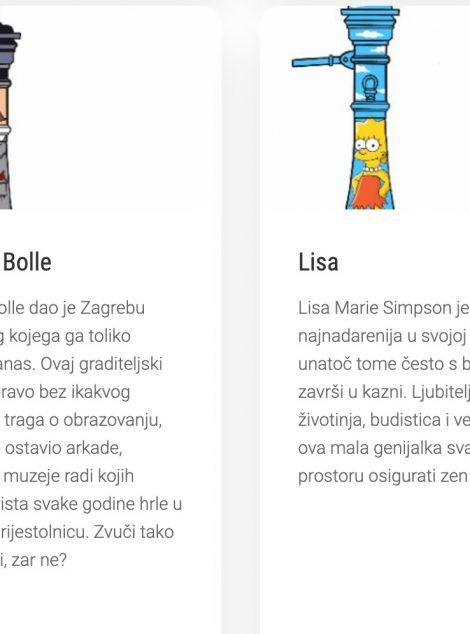
Task: Open the Lisa card heading
Action: 318,262
